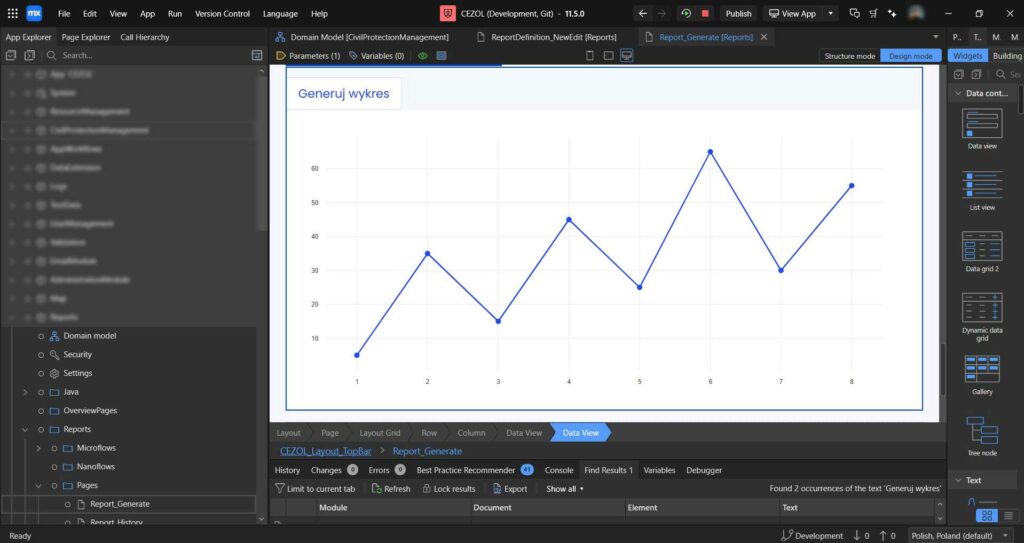Open the Version Control menu
Screen dimensions: 1024x543
[222, 14]
